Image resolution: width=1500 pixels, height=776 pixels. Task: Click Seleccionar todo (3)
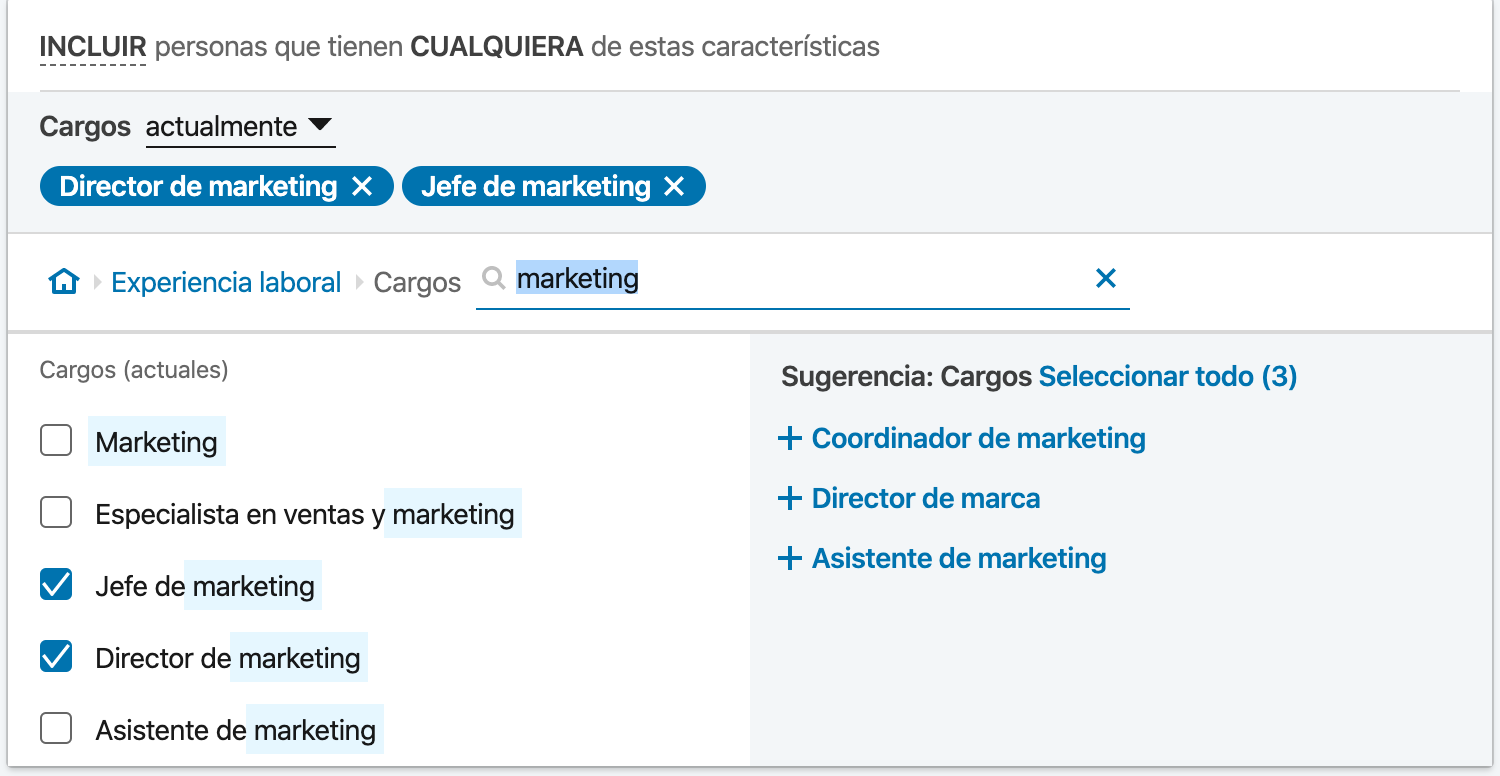[x=1167, y=377]
